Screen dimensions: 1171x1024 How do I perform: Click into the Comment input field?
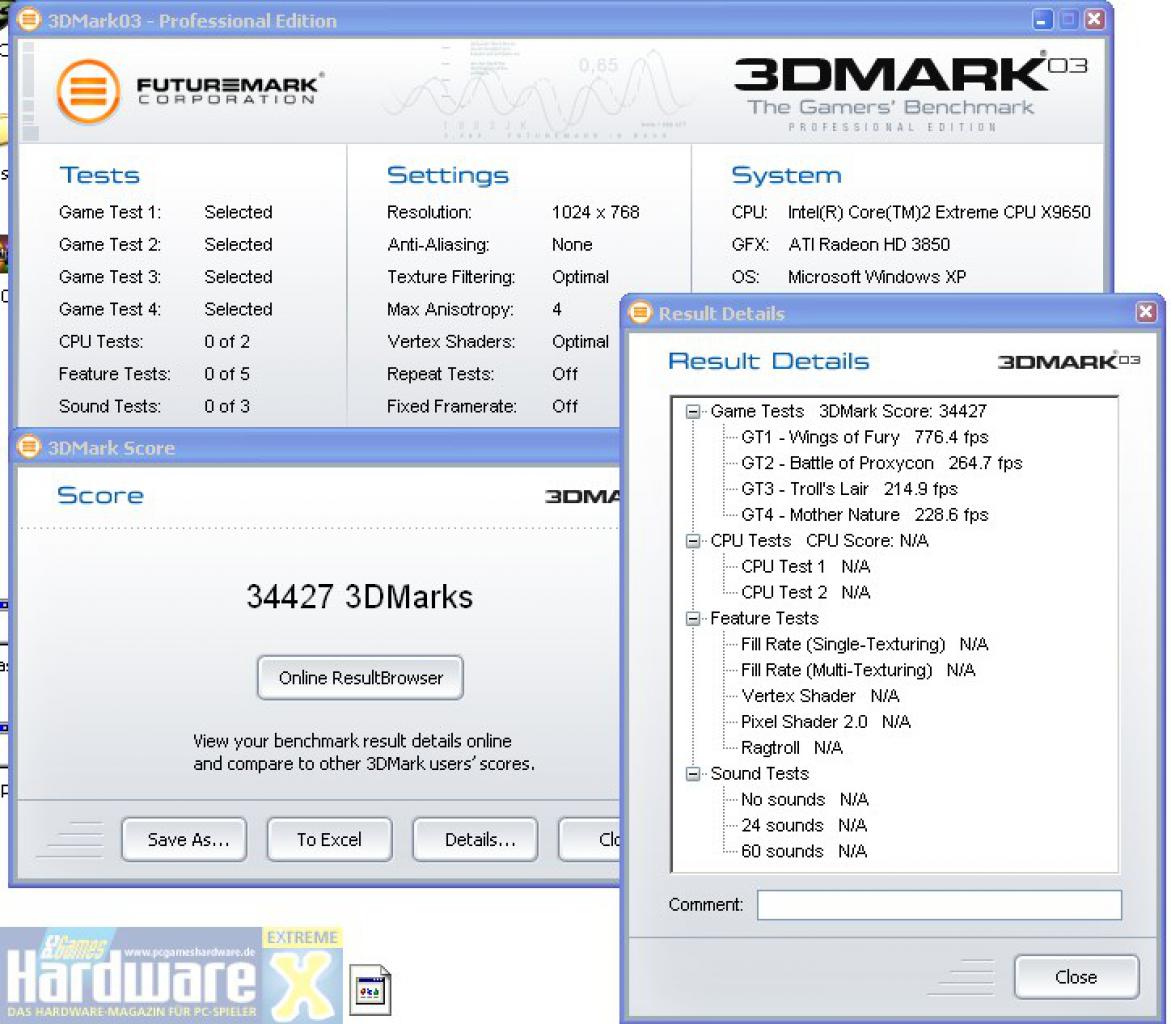939,904
